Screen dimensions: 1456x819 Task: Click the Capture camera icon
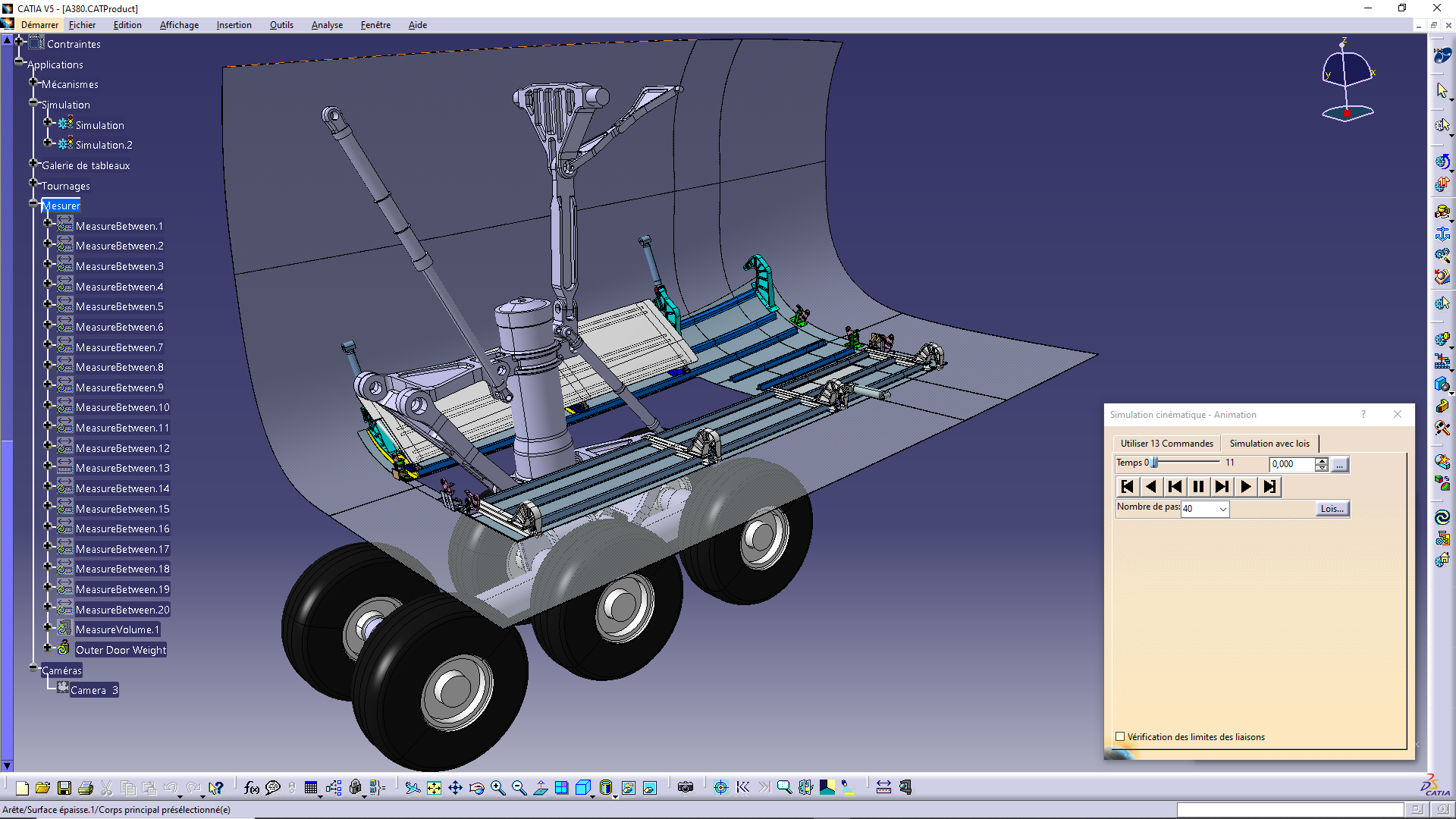(x=686, y=788)
